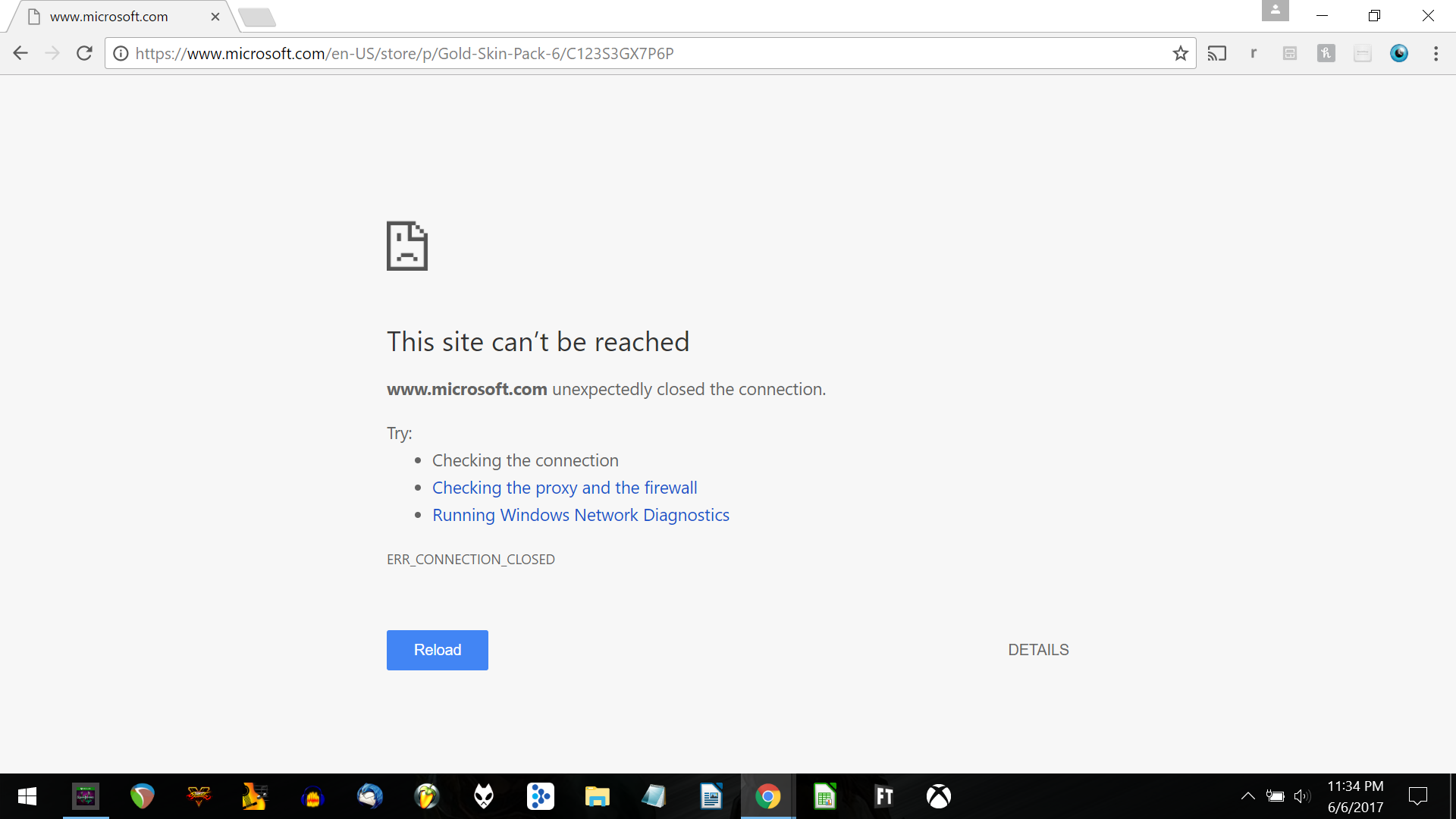Launch Street Fighter V from the taskbar
The height and width of the screenshot is (819, 1456).
(x=199, y=796)
